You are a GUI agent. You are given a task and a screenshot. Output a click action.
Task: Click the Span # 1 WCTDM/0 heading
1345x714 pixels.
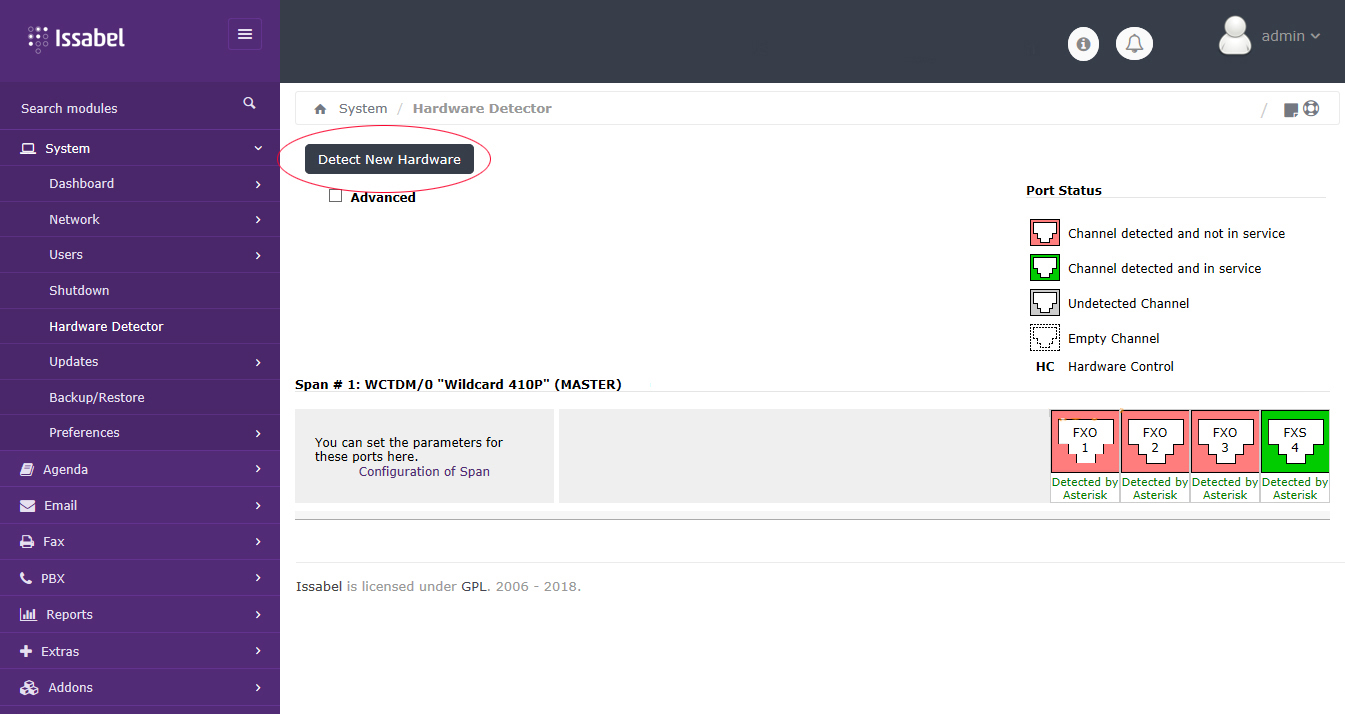(x=458, y=384)
